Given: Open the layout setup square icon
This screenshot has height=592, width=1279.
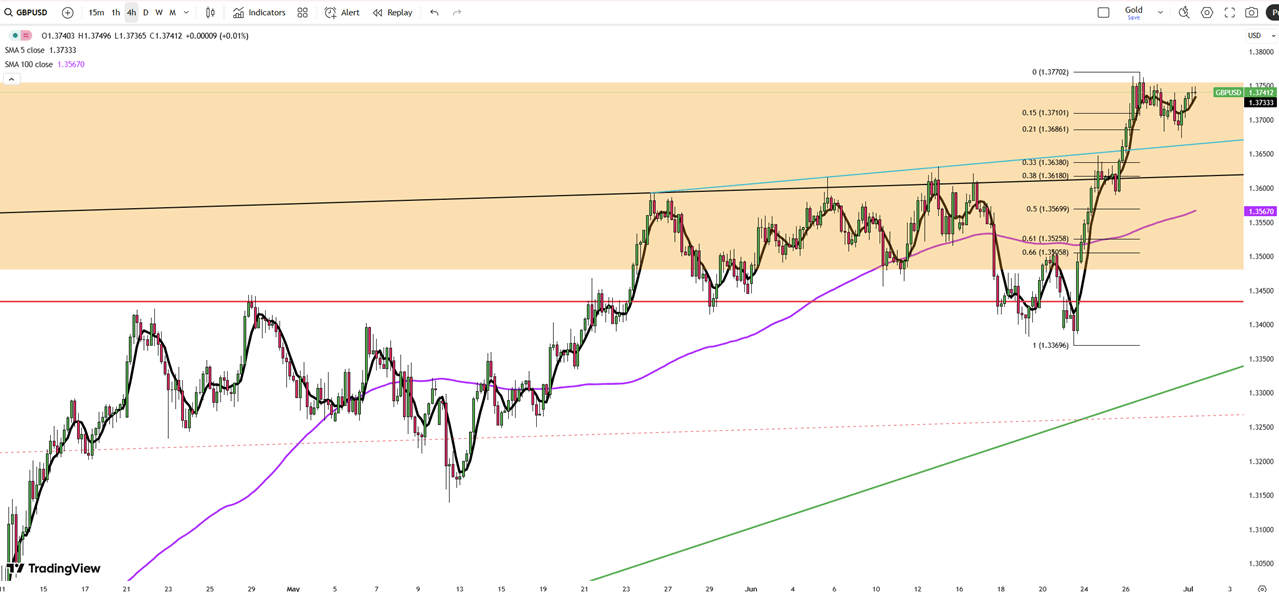Looking at the screenshot, I should [1103, 13].
